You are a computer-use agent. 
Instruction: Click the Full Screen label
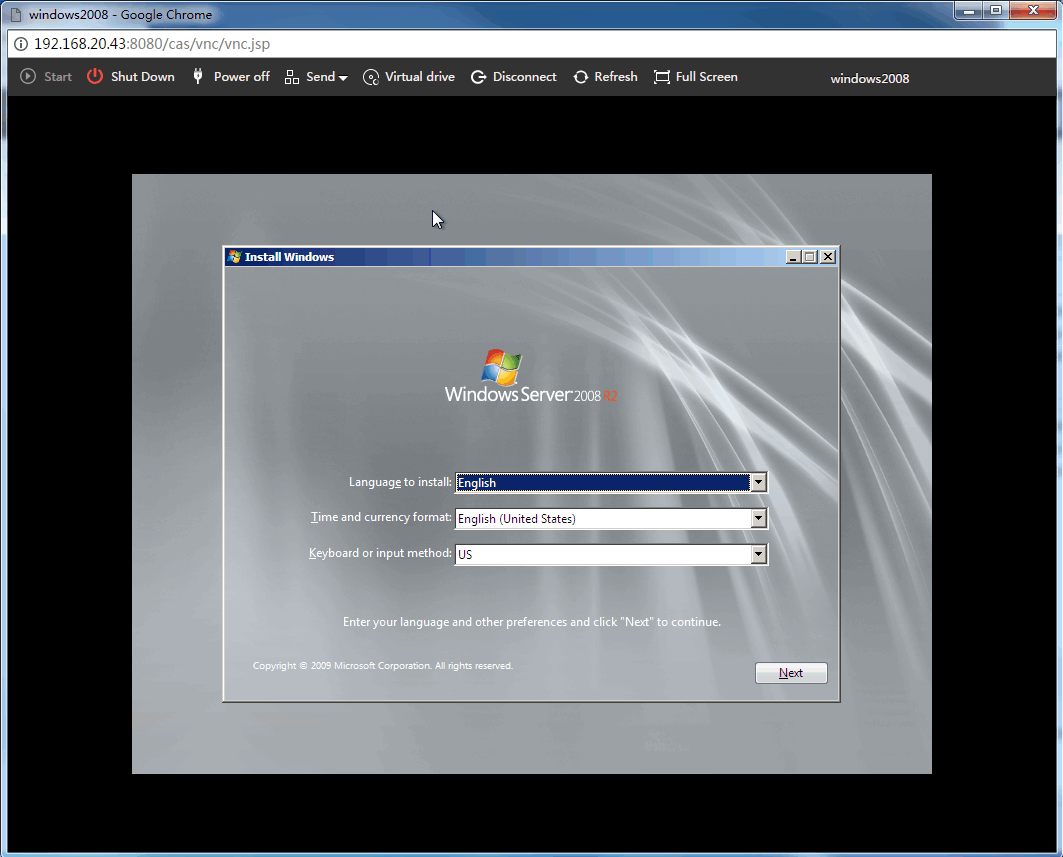tap(706, 77)
